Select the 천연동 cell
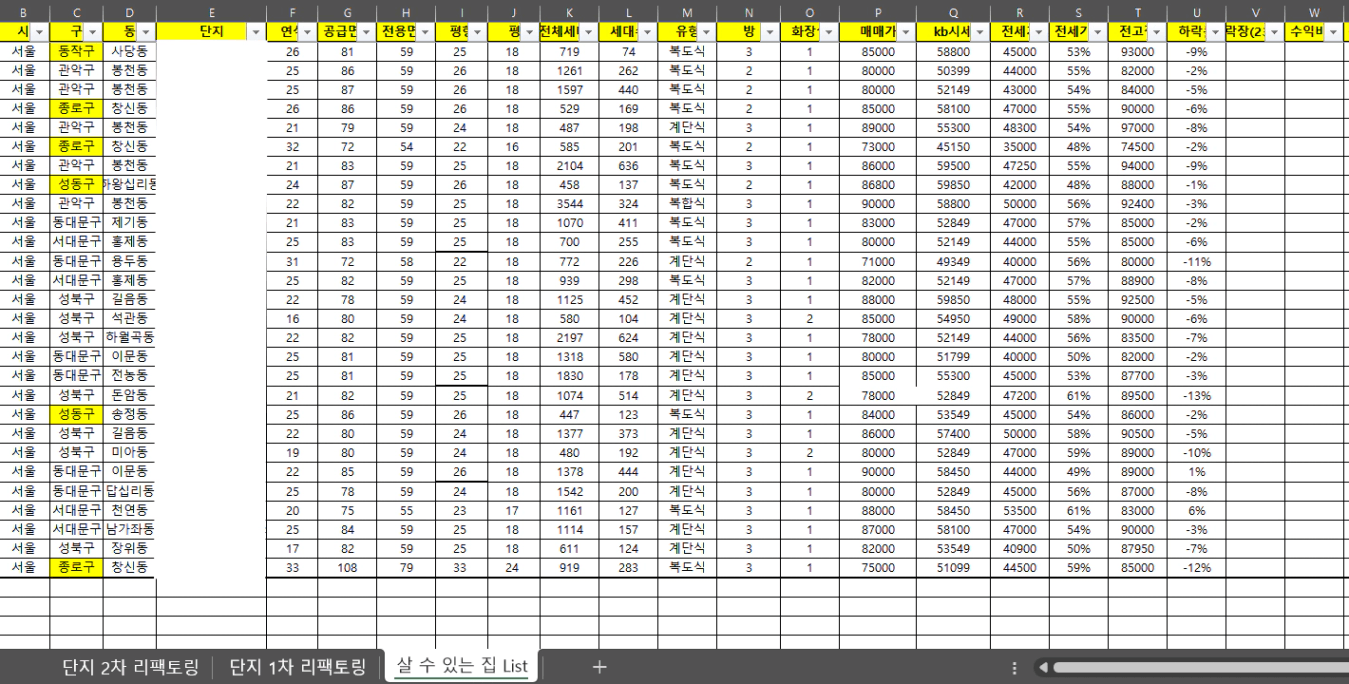The image size is (1349, 684). pos(129,509)
